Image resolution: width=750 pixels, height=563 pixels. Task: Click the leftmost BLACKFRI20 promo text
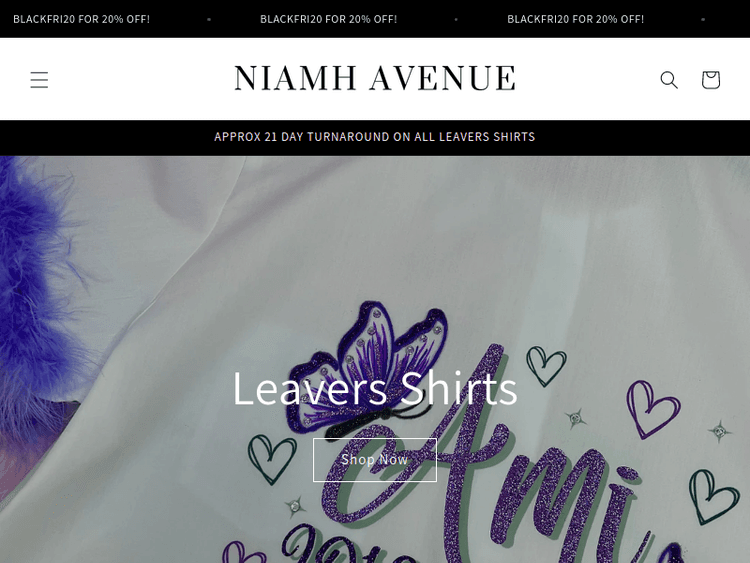(x=81, y=19)
